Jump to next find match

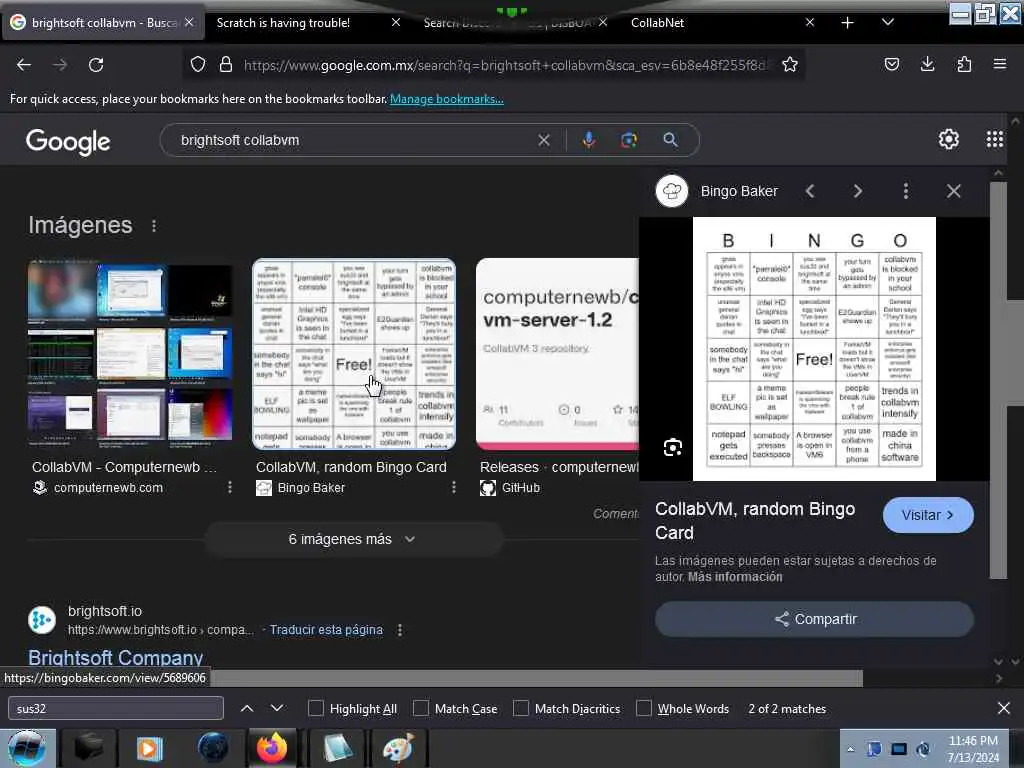point(277,708)
